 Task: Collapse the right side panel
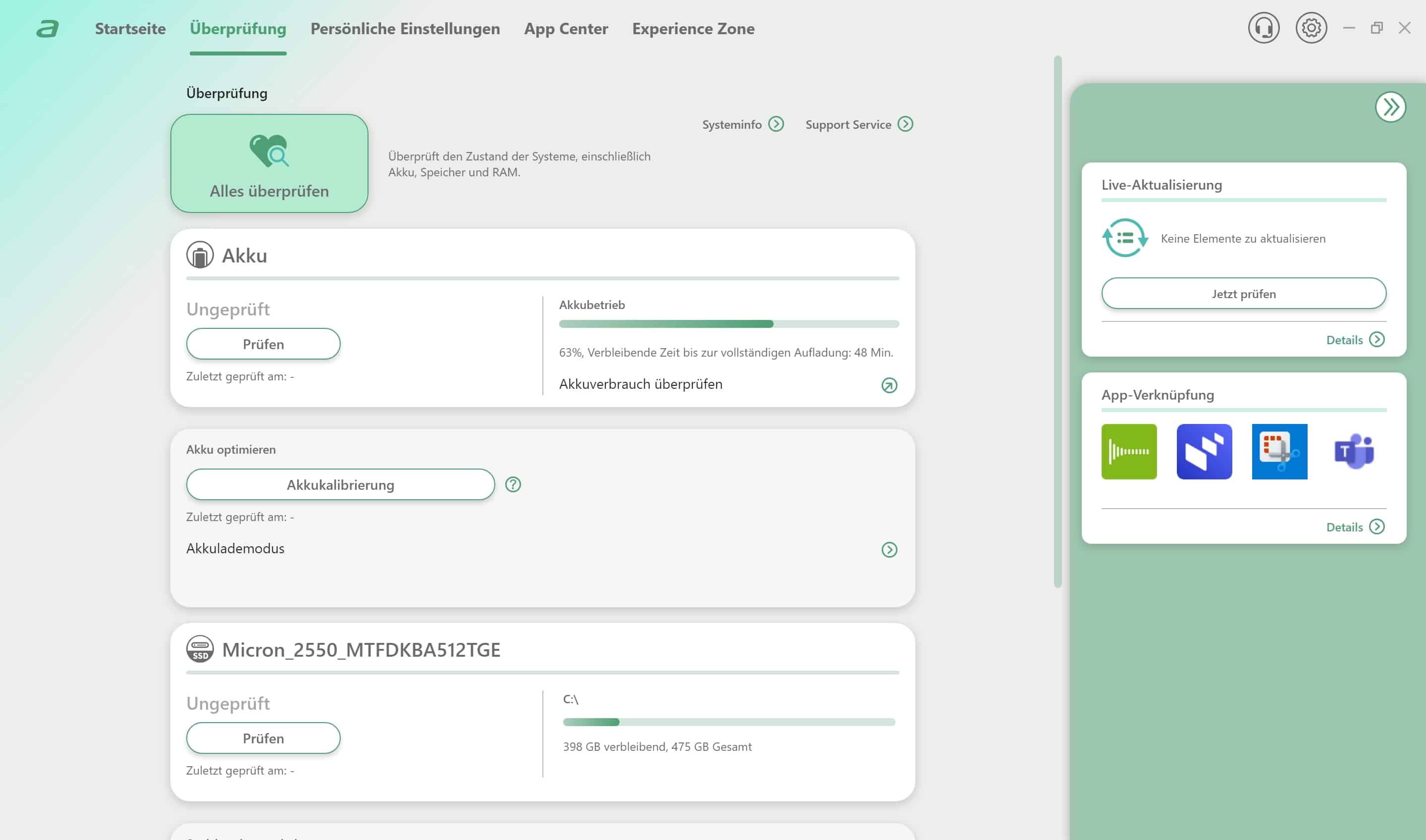pos(1390,107)
